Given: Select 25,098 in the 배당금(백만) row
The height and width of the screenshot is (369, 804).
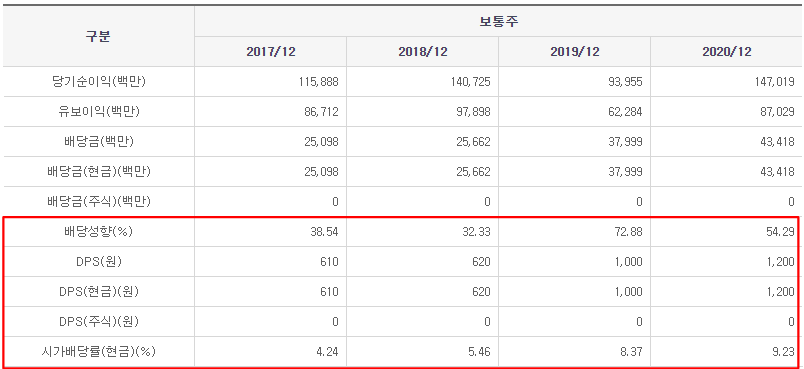Looking at the screenshot, I should pyautogui.click(x=321, y=142).
